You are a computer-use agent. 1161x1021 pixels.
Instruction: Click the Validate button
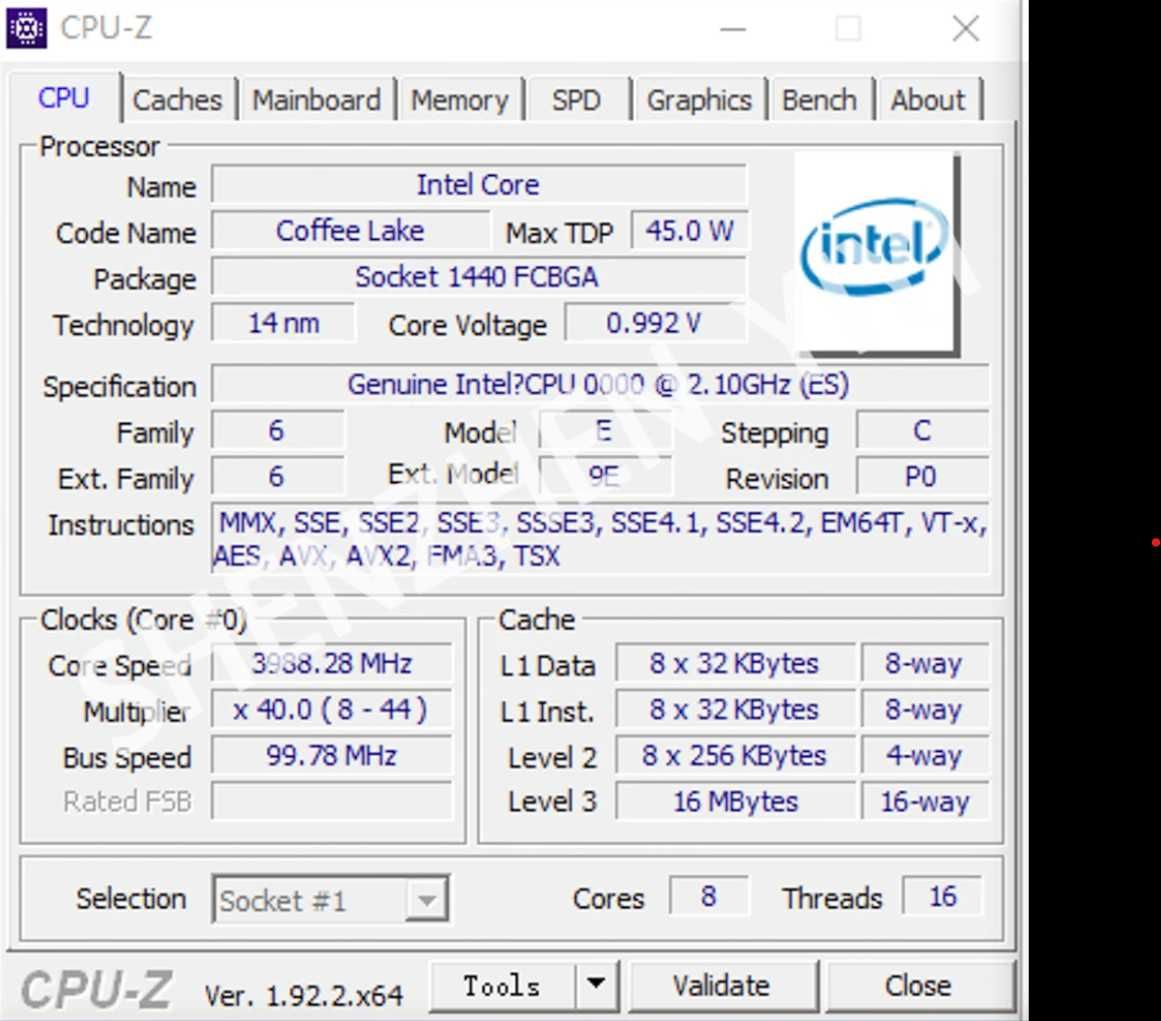click(x=722, y=985)
